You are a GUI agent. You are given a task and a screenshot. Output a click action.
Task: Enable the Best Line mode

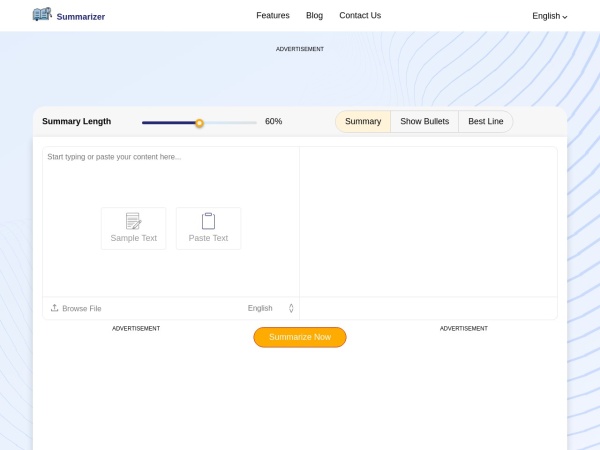point(485,122)
